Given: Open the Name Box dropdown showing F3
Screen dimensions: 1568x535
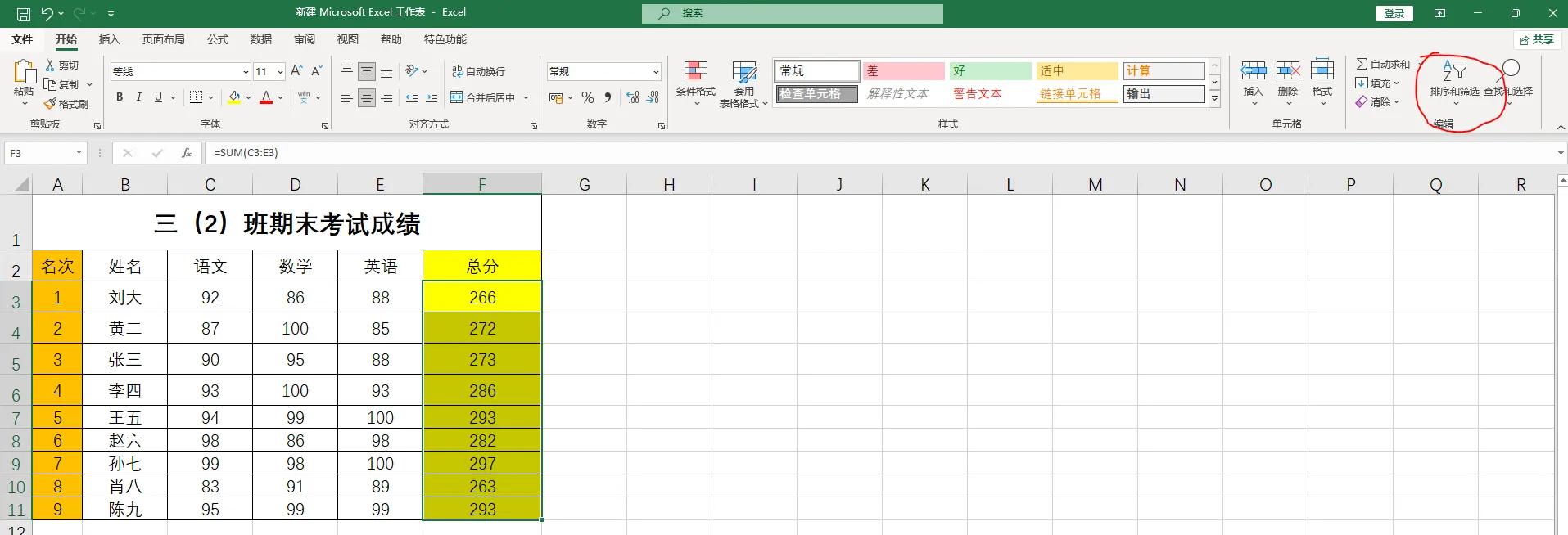Looking at the screenshot, I should point(79,153).
